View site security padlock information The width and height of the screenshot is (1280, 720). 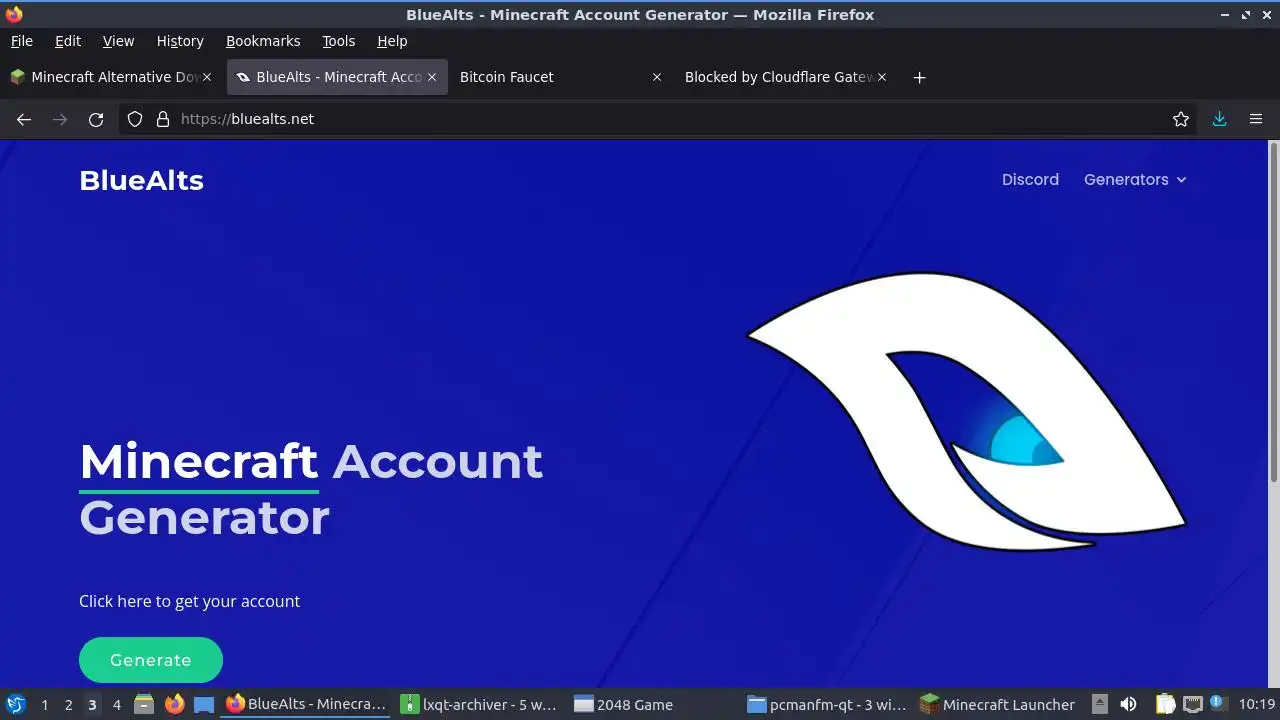[x=163, y=119]
